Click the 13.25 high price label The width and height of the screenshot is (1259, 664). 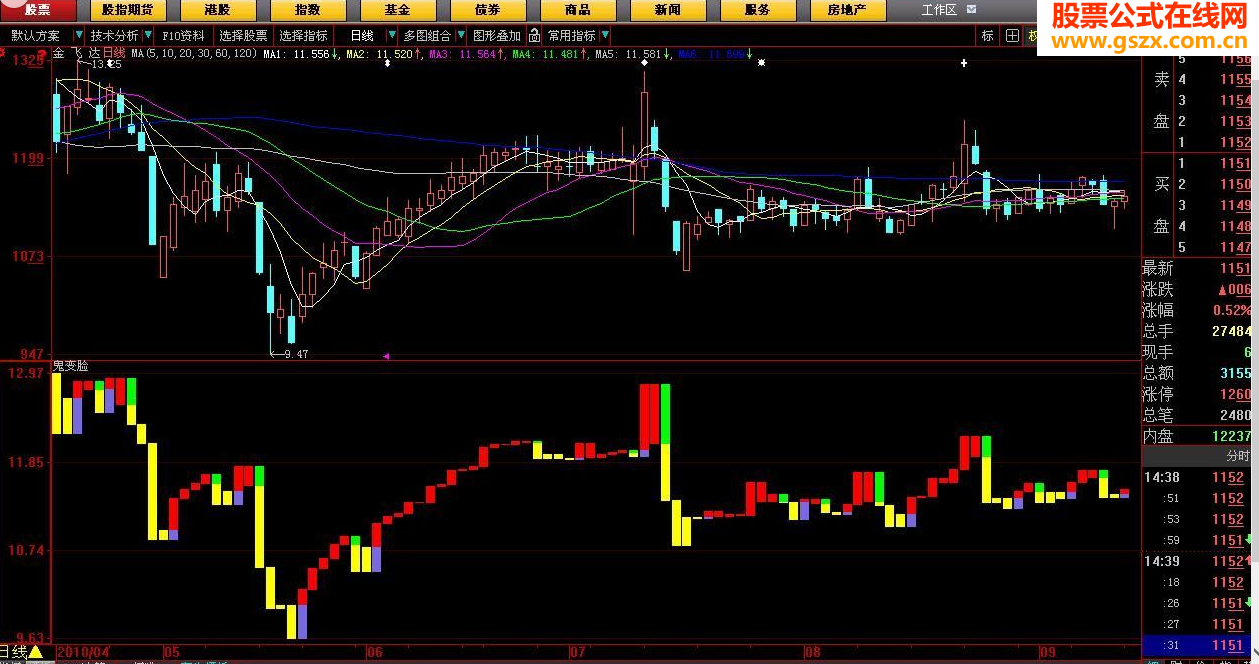click(106, 64)
